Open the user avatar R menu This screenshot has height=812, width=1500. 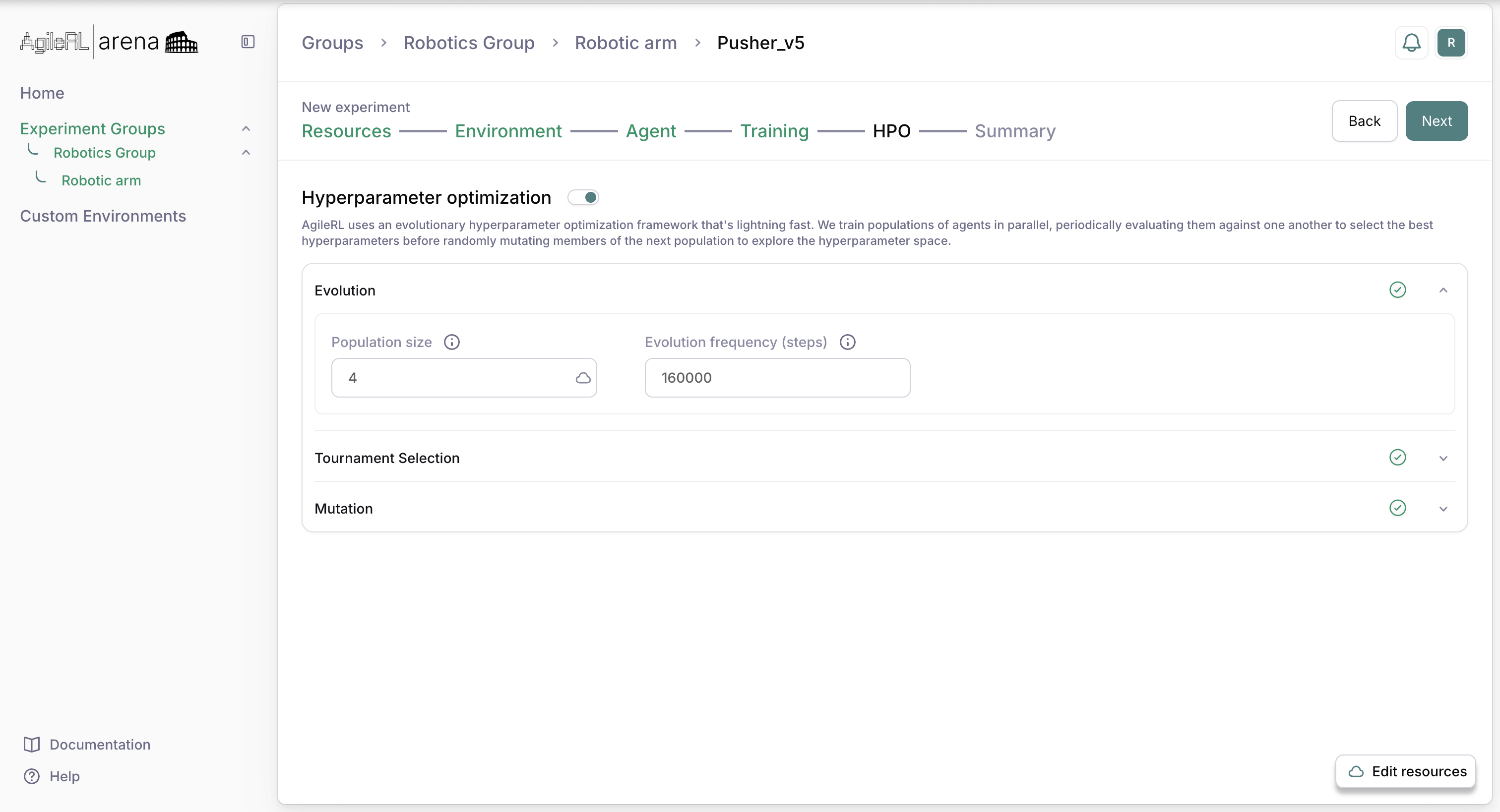point(1450,43)
